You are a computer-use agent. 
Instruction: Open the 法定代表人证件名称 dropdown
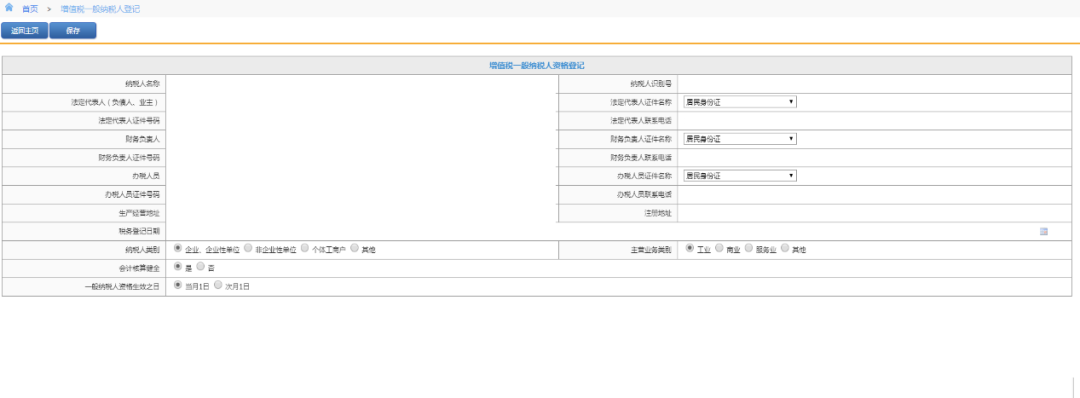[740, 102]
